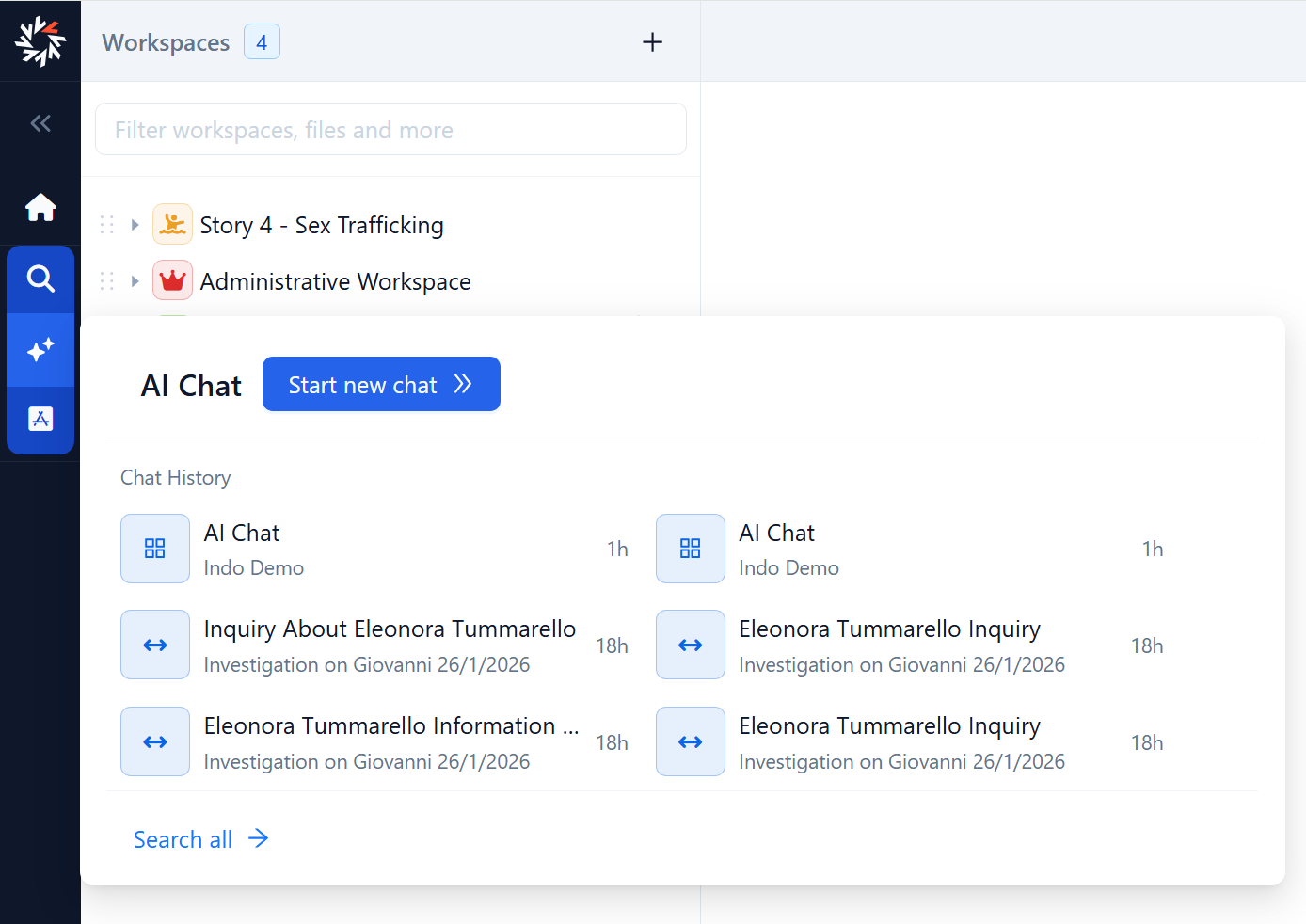
Task: Start a new AI chat
Action: (381, 385)
